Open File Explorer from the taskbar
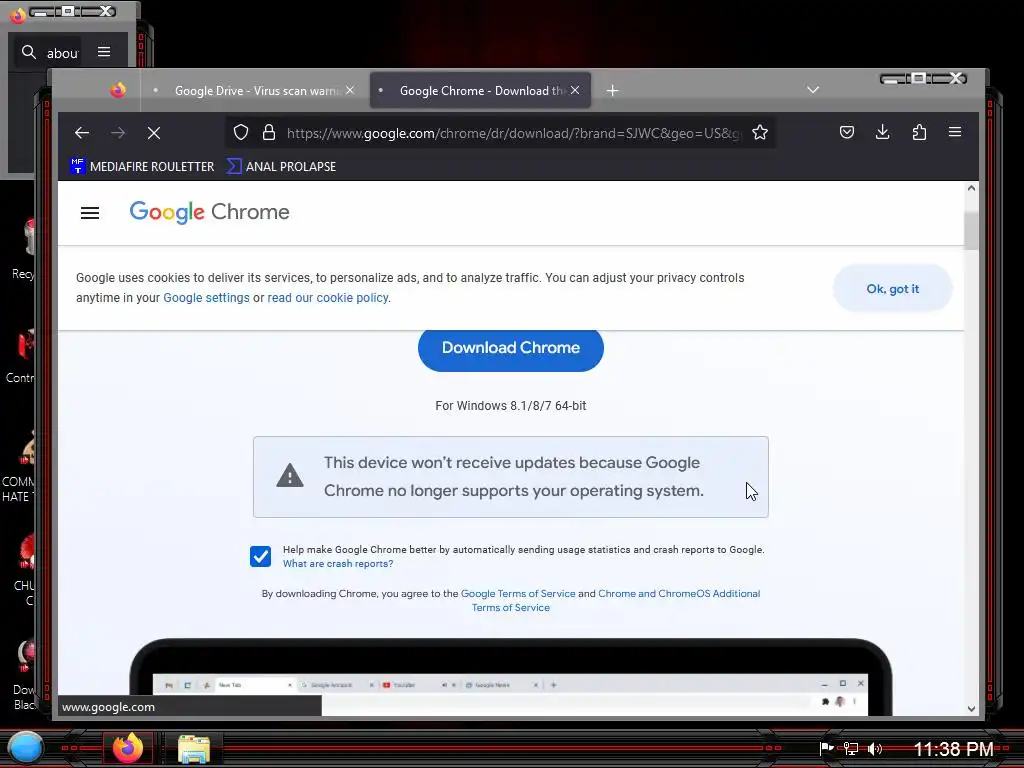 193,748
